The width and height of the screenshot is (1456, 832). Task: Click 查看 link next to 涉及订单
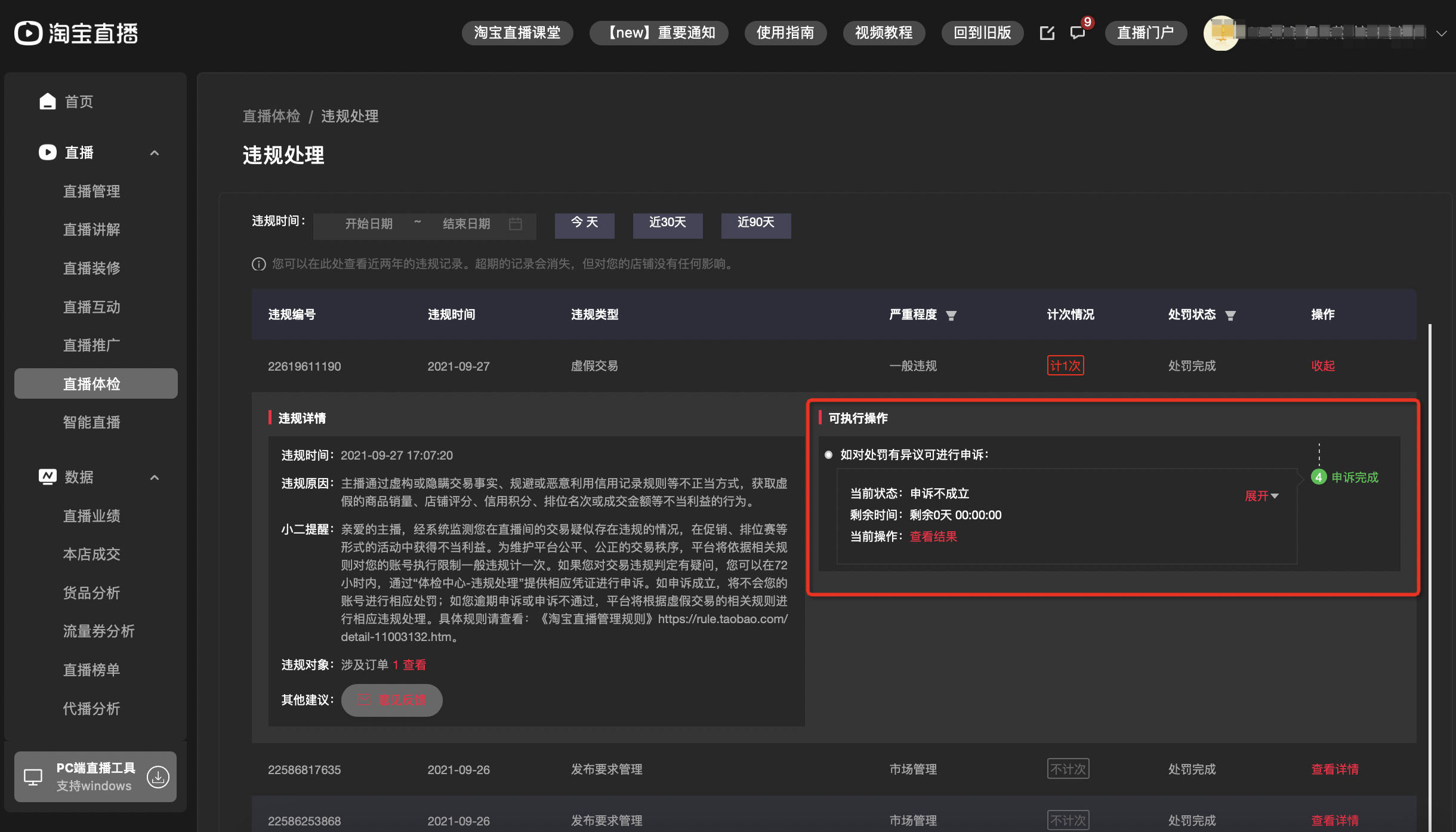[414, 665]
